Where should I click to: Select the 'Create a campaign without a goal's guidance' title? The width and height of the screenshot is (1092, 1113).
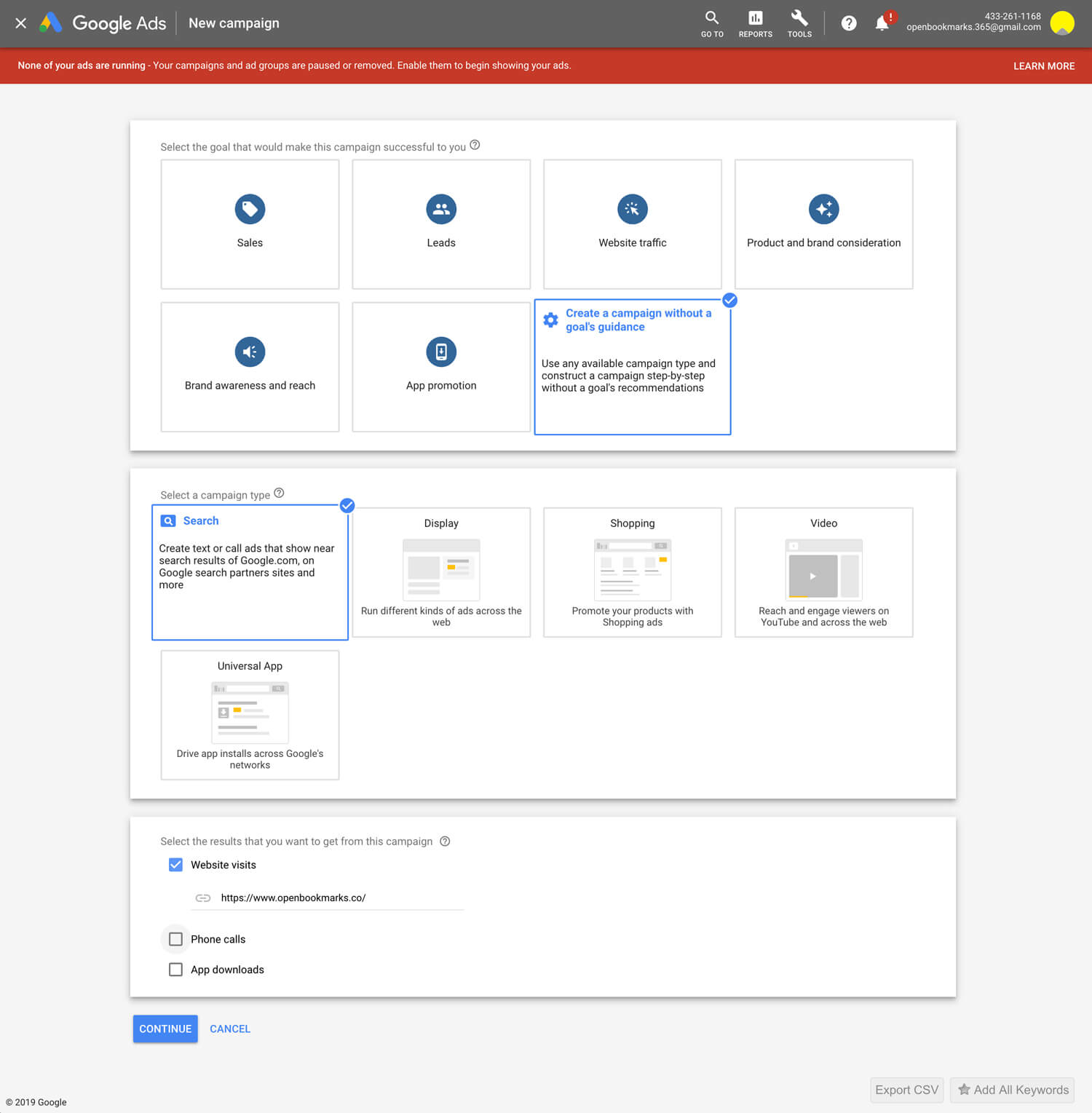click(x=638, y=320)
